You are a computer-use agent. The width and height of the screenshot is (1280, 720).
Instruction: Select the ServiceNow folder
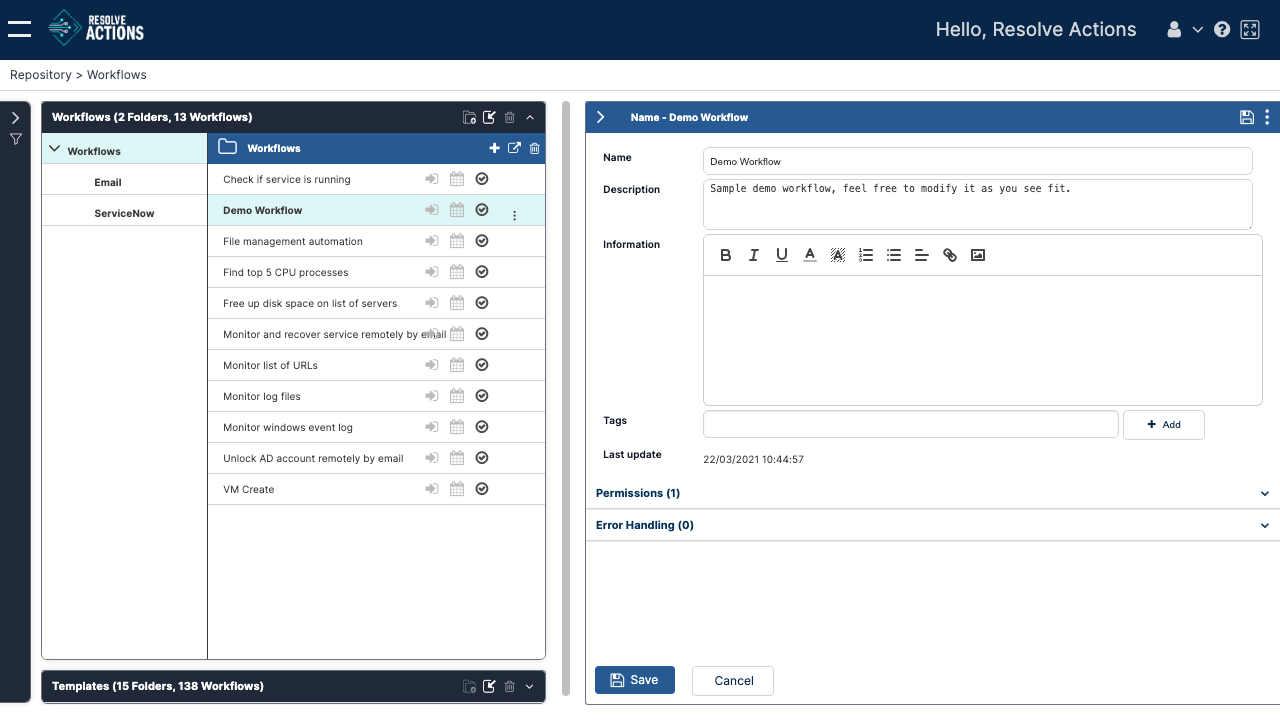(x=124, y=213)
